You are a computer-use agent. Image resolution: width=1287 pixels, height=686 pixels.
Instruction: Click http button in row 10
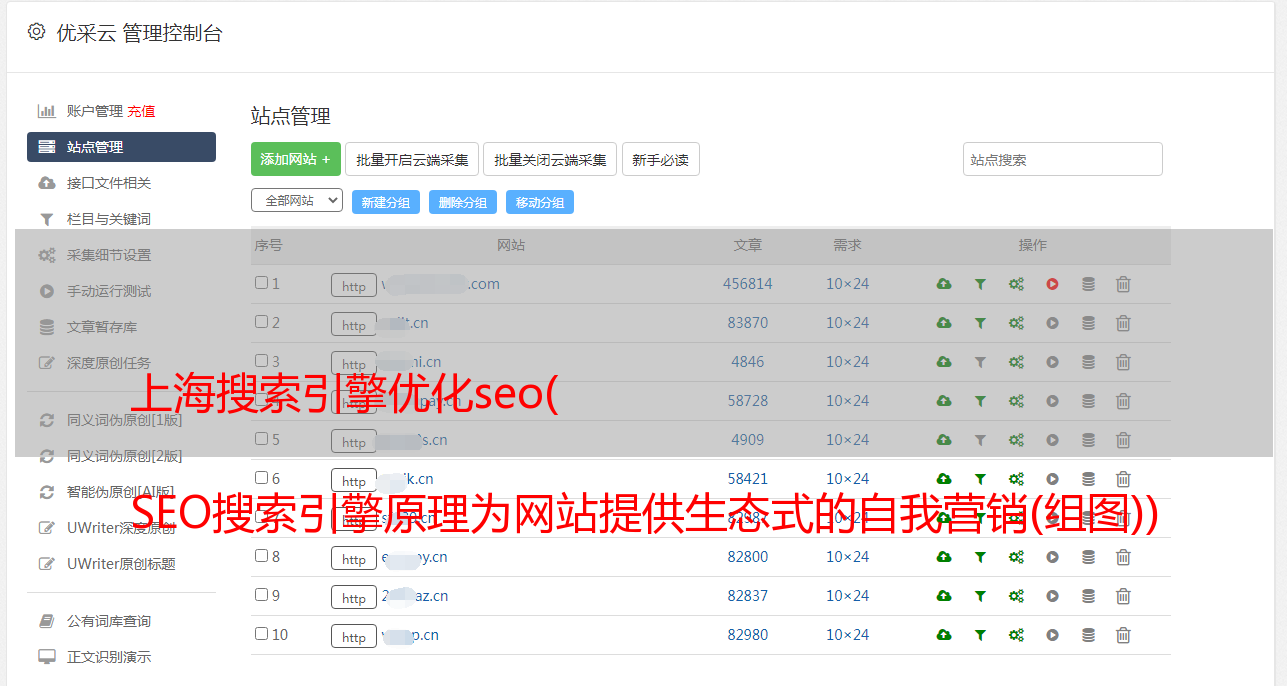(354, 637)
